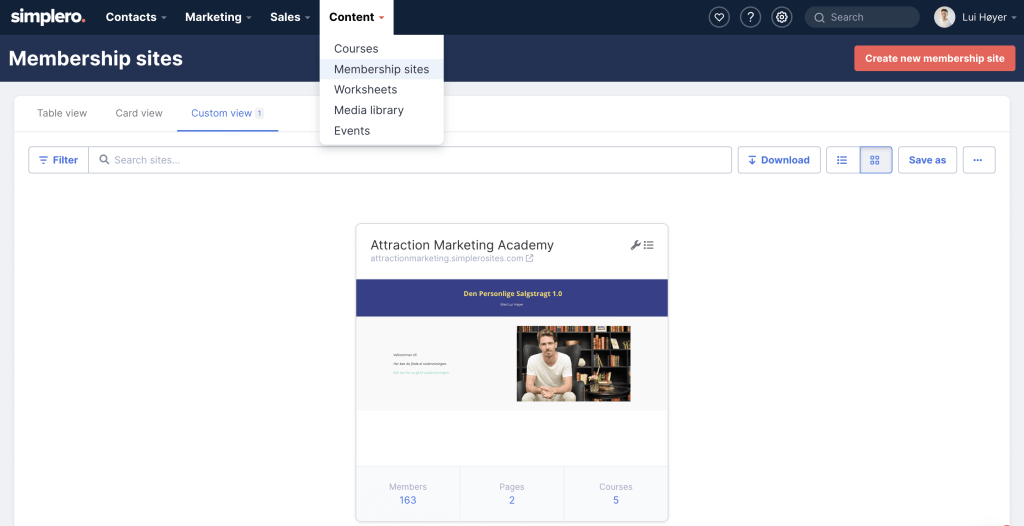Expand the Marketing menu
1024x526 pixels.
click(218, 18)
